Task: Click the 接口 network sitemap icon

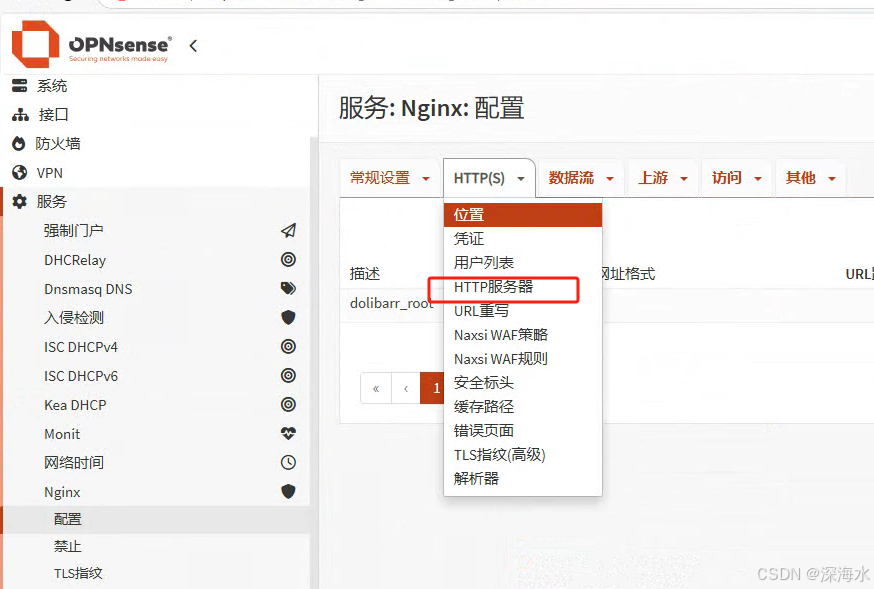Action: point(20,115)
